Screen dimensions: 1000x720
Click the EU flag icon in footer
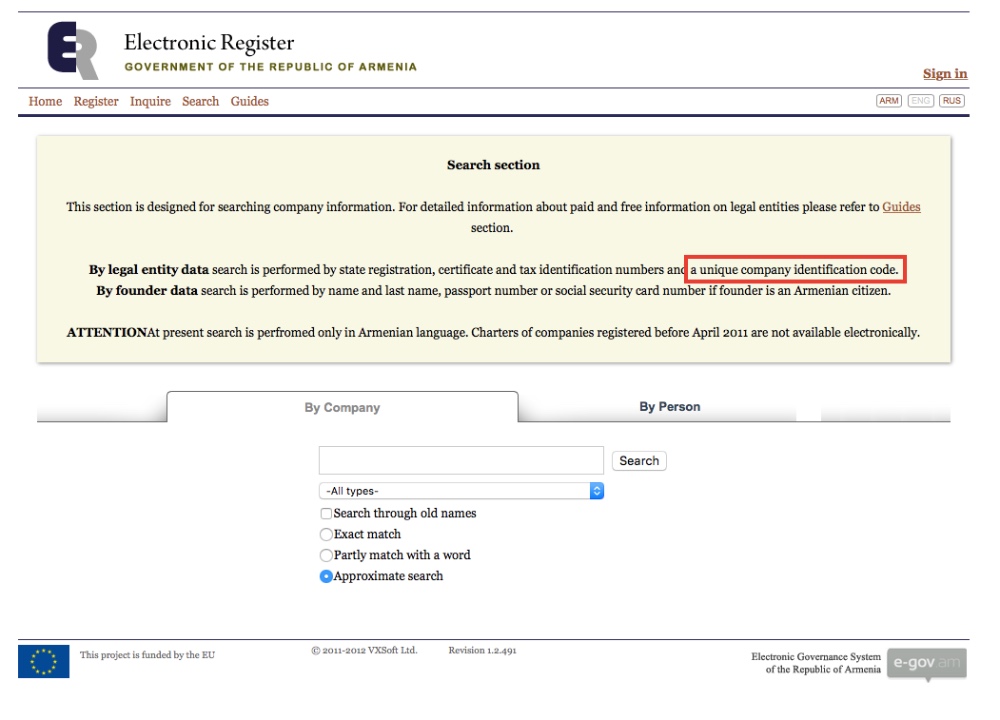tap(43, 661)
